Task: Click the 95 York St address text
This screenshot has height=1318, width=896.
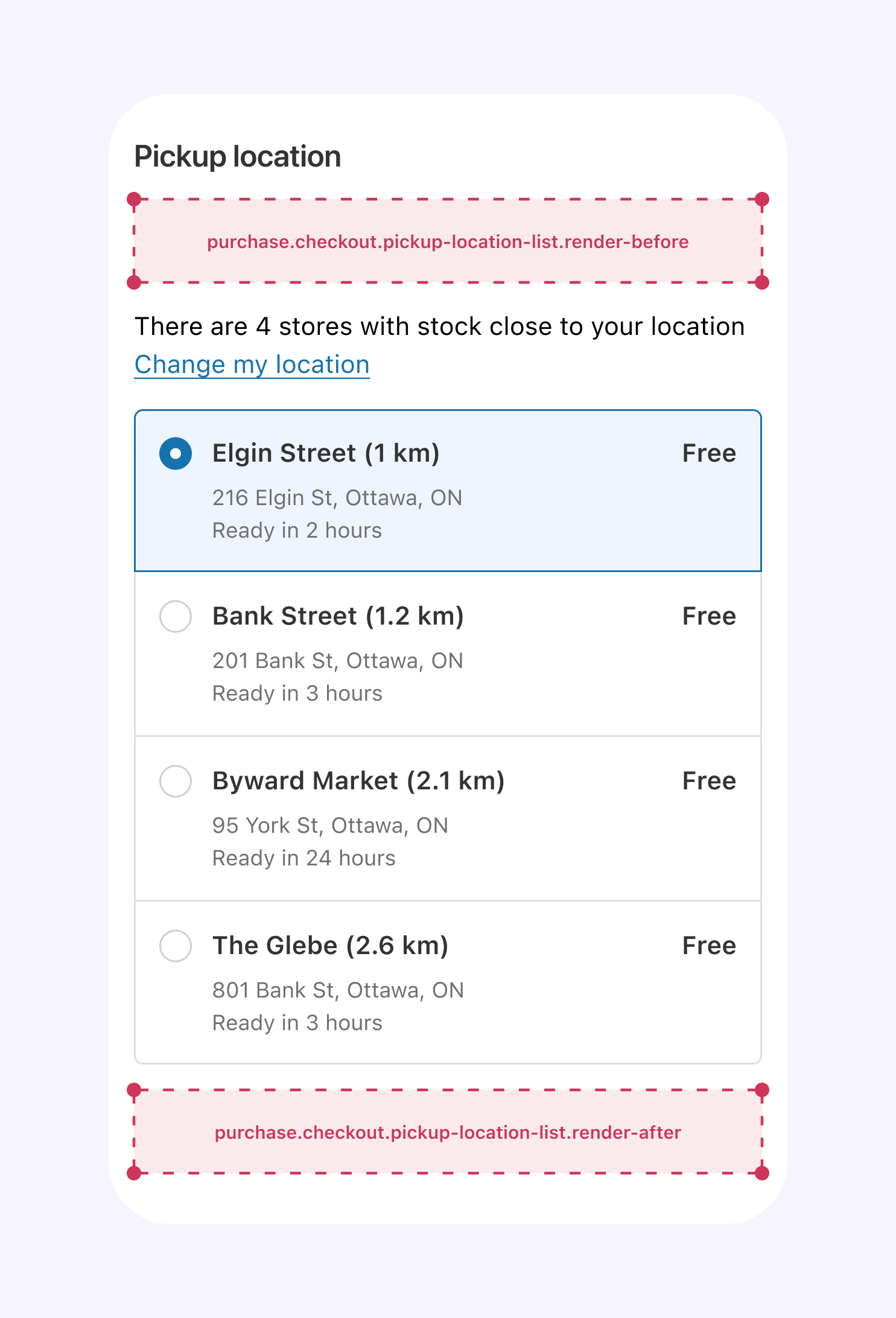Action: pyautogui.click(x=330, y=826)
